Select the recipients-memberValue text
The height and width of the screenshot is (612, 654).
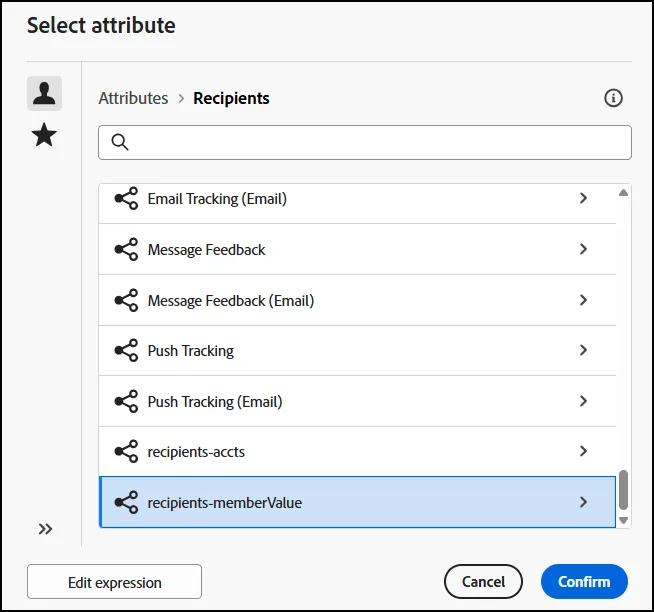224,503
